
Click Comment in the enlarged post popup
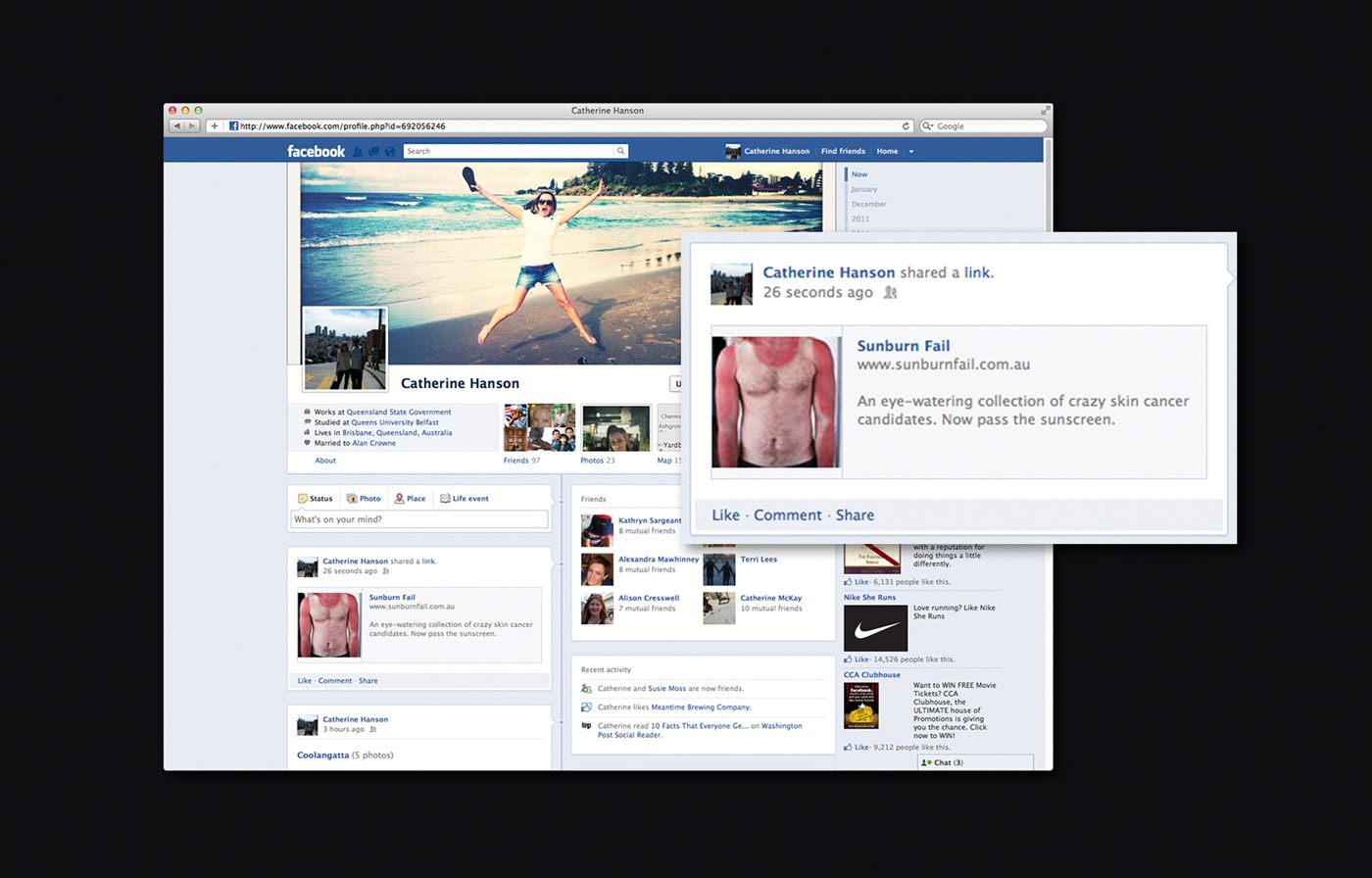coord(787,515)
